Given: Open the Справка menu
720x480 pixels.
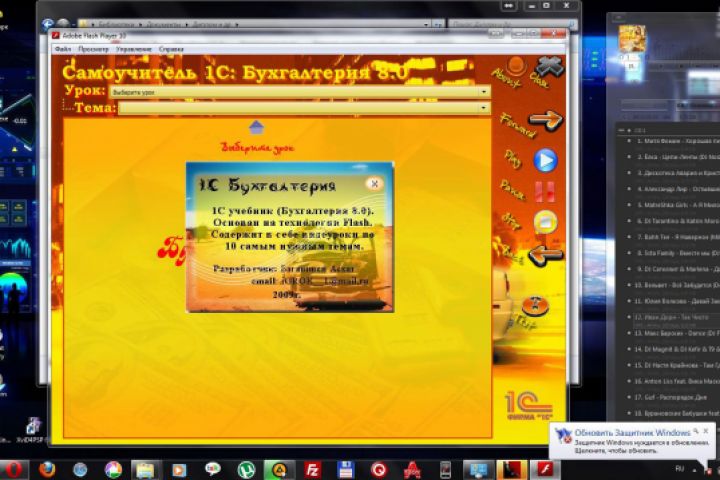Looking at the screenshot, I should pos(171,49).
